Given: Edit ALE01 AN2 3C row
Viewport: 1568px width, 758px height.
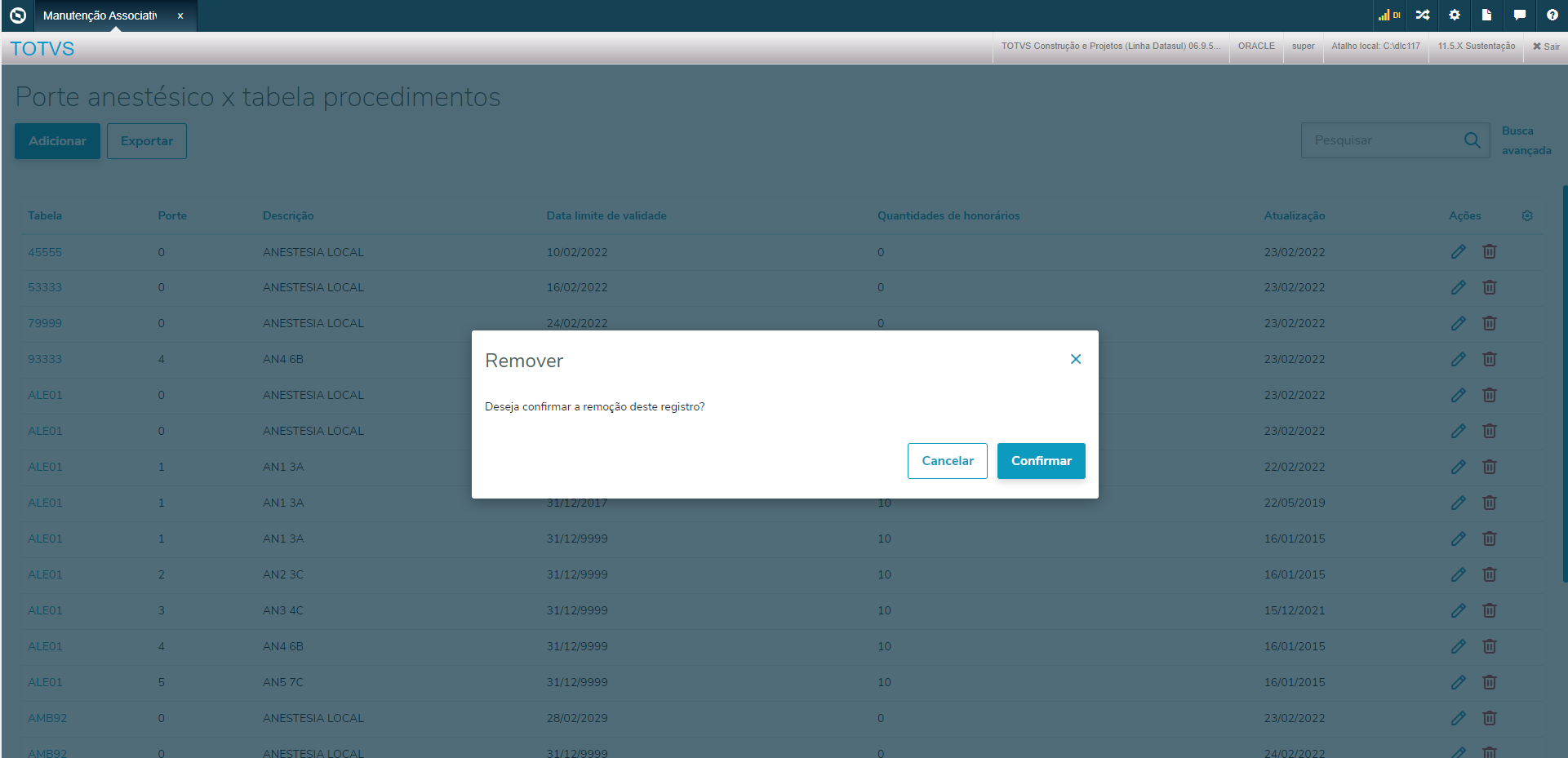Looking at the screenshot, I should pos(1459,574).
